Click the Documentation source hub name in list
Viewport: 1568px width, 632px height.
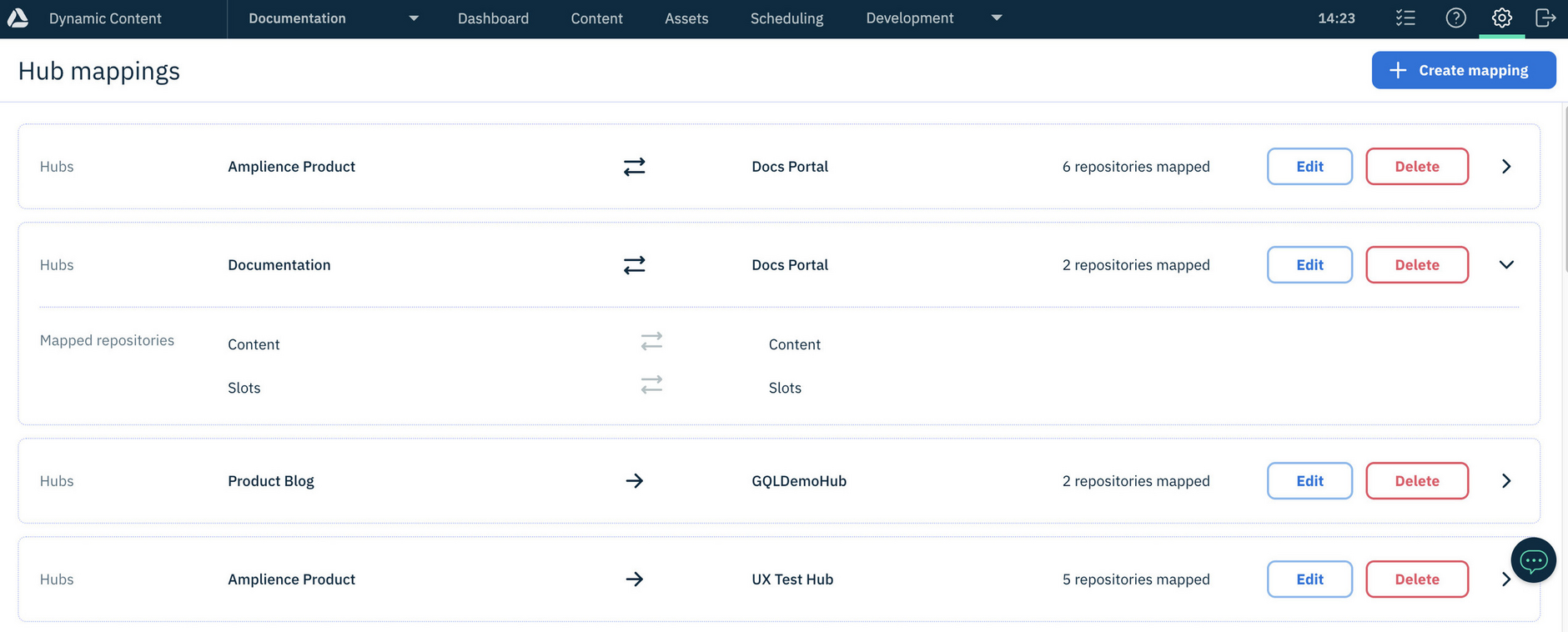[279, 265]
